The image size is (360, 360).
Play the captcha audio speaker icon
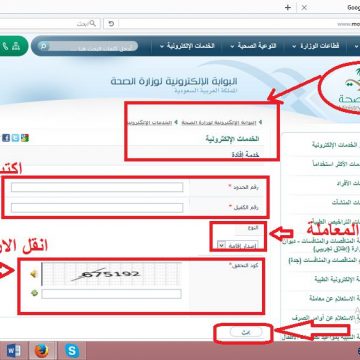tap(34, 274)
